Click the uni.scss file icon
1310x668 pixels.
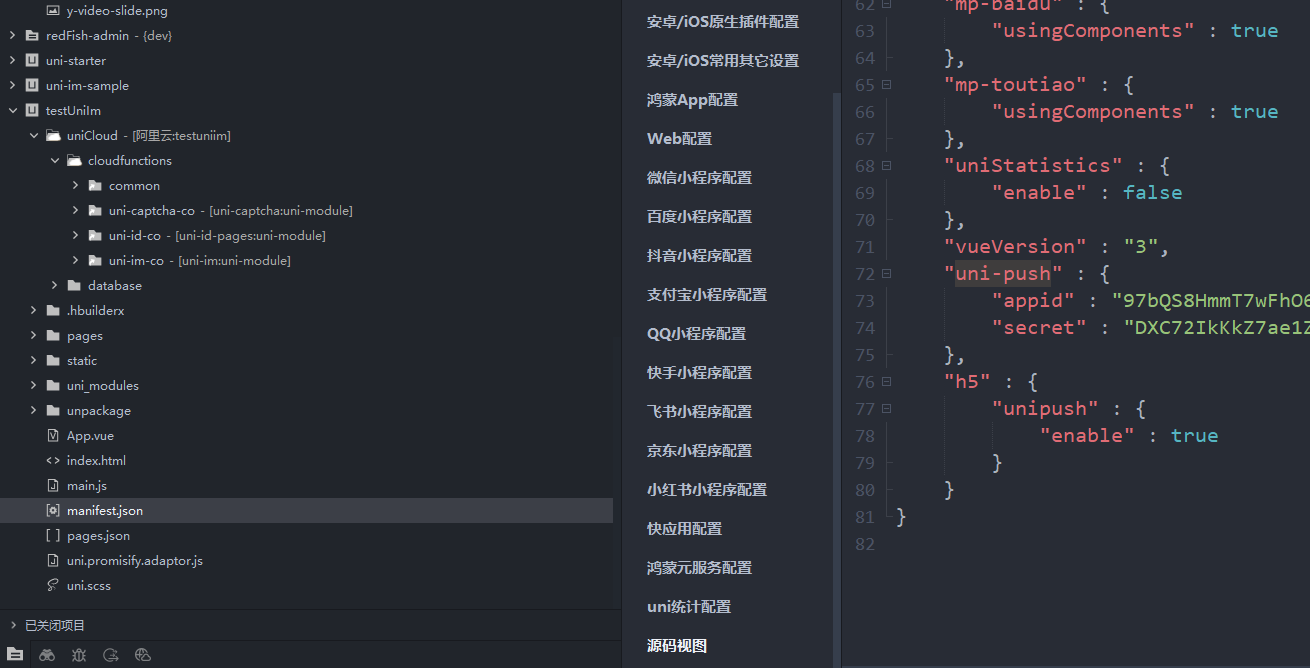tap(54, 585)
